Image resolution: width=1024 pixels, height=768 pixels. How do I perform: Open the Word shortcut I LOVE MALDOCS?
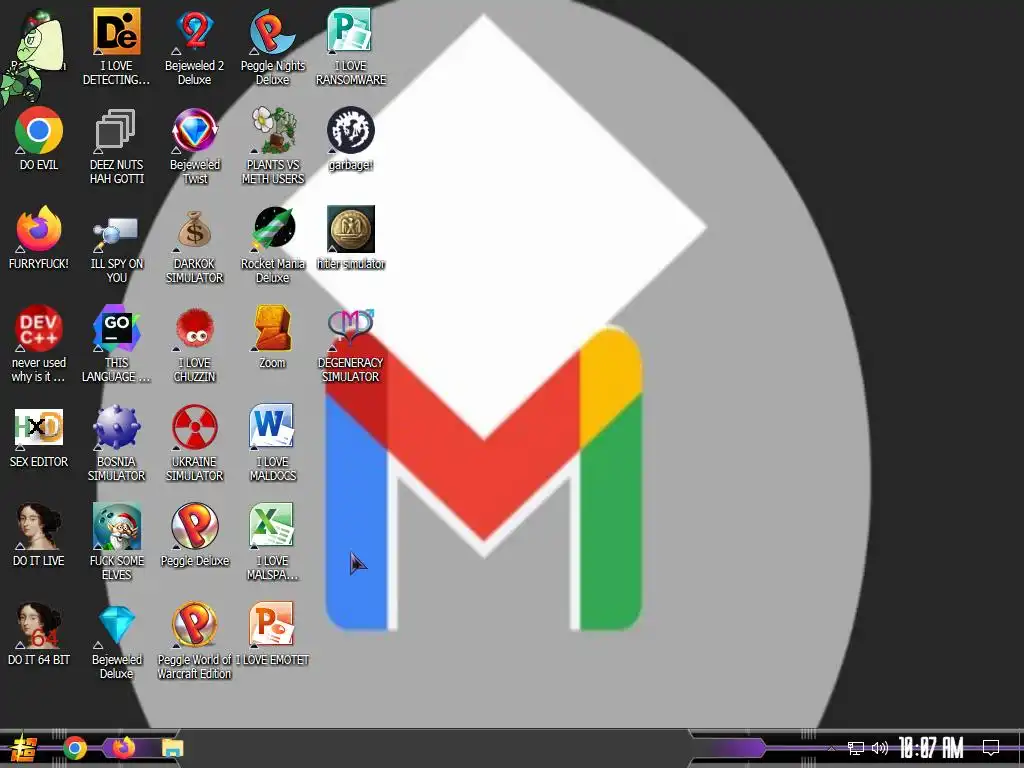coord(272,428)
